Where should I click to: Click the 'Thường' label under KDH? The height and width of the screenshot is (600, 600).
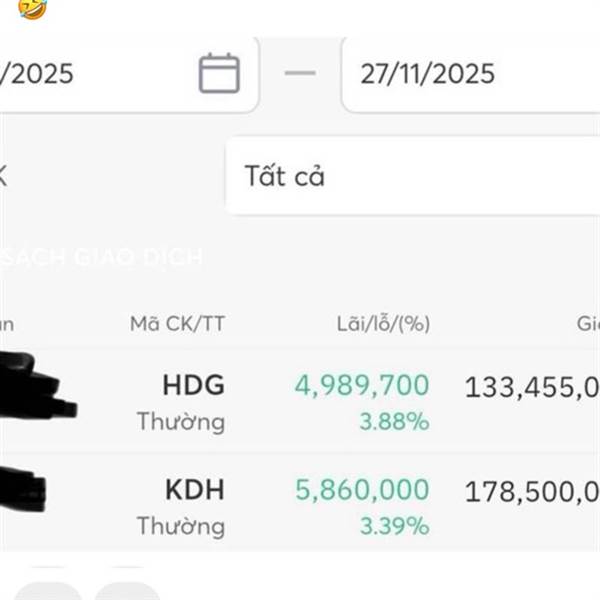181,527
